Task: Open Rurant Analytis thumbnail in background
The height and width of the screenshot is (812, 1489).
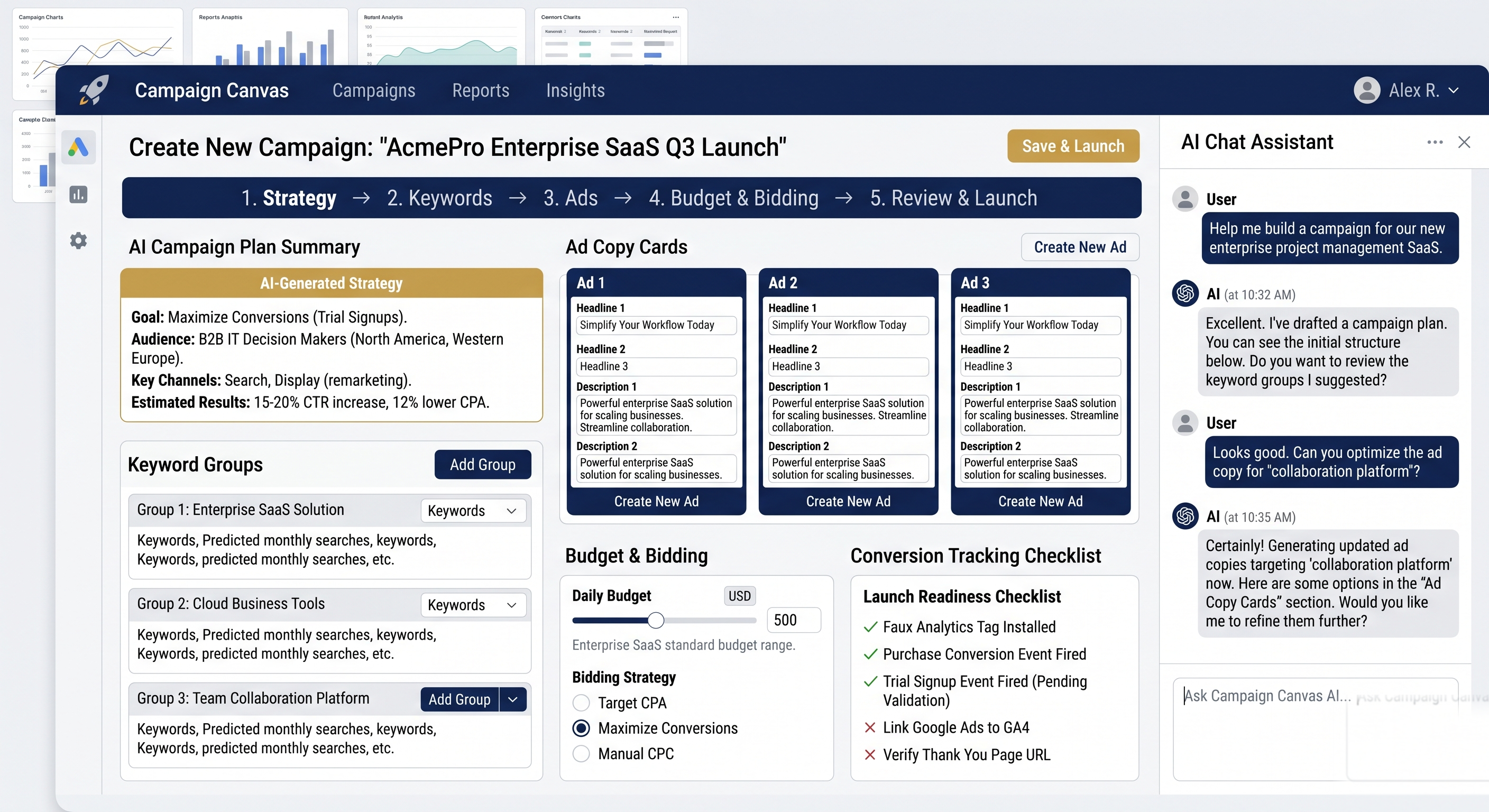Action: (441, 37)
